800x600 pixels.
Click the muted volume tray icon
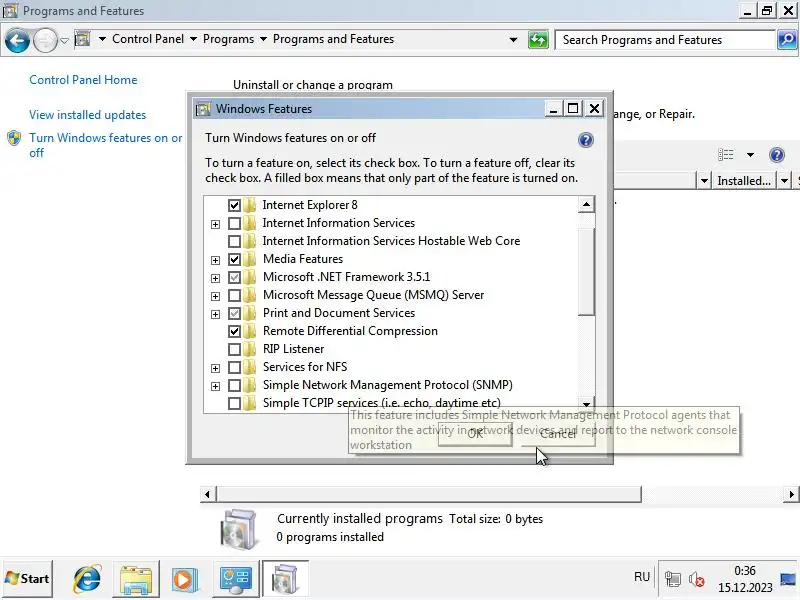click(x=696, y=579)
